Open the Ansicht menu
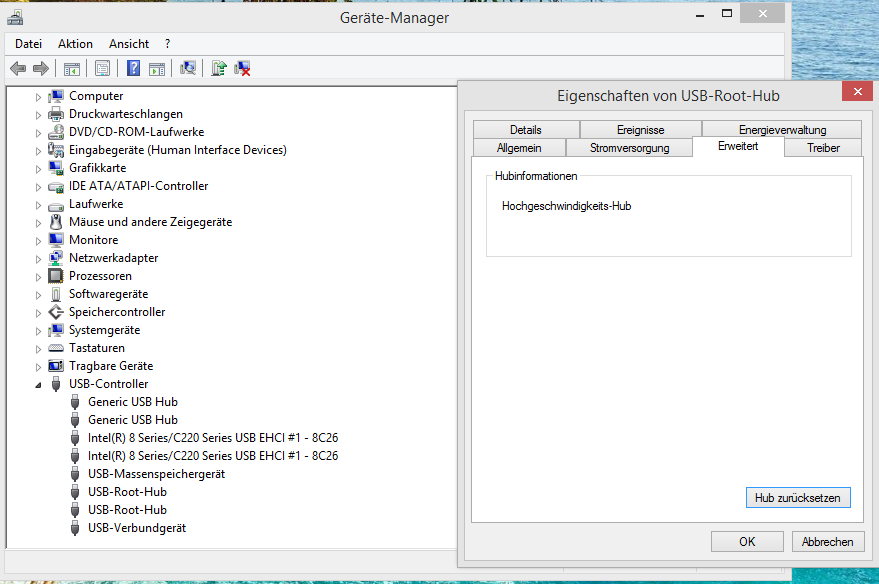Image resolution: width=879 pixels, height=584 pixels. [129, 44]
